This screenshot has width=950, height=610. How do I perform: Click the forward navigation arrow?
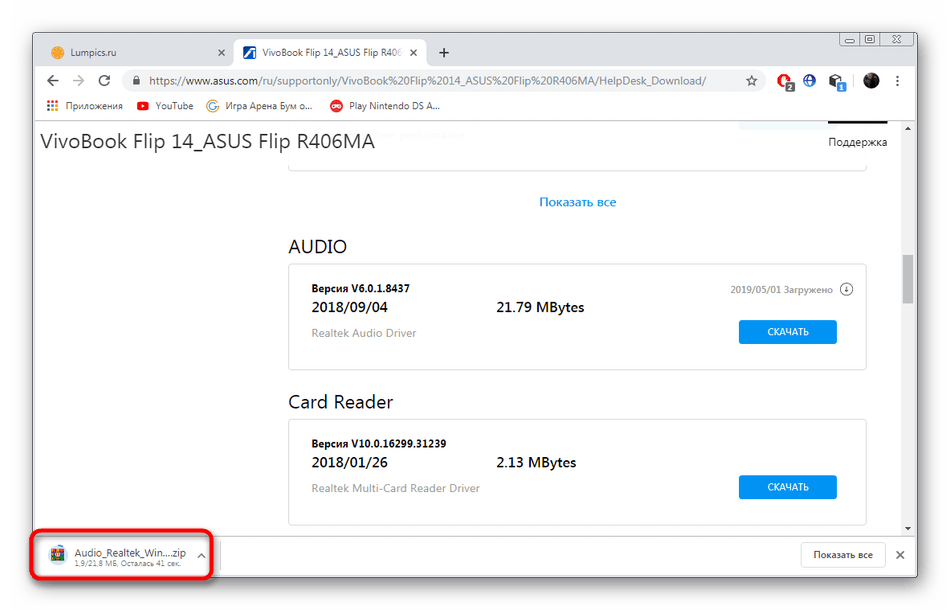pos(79,81)
